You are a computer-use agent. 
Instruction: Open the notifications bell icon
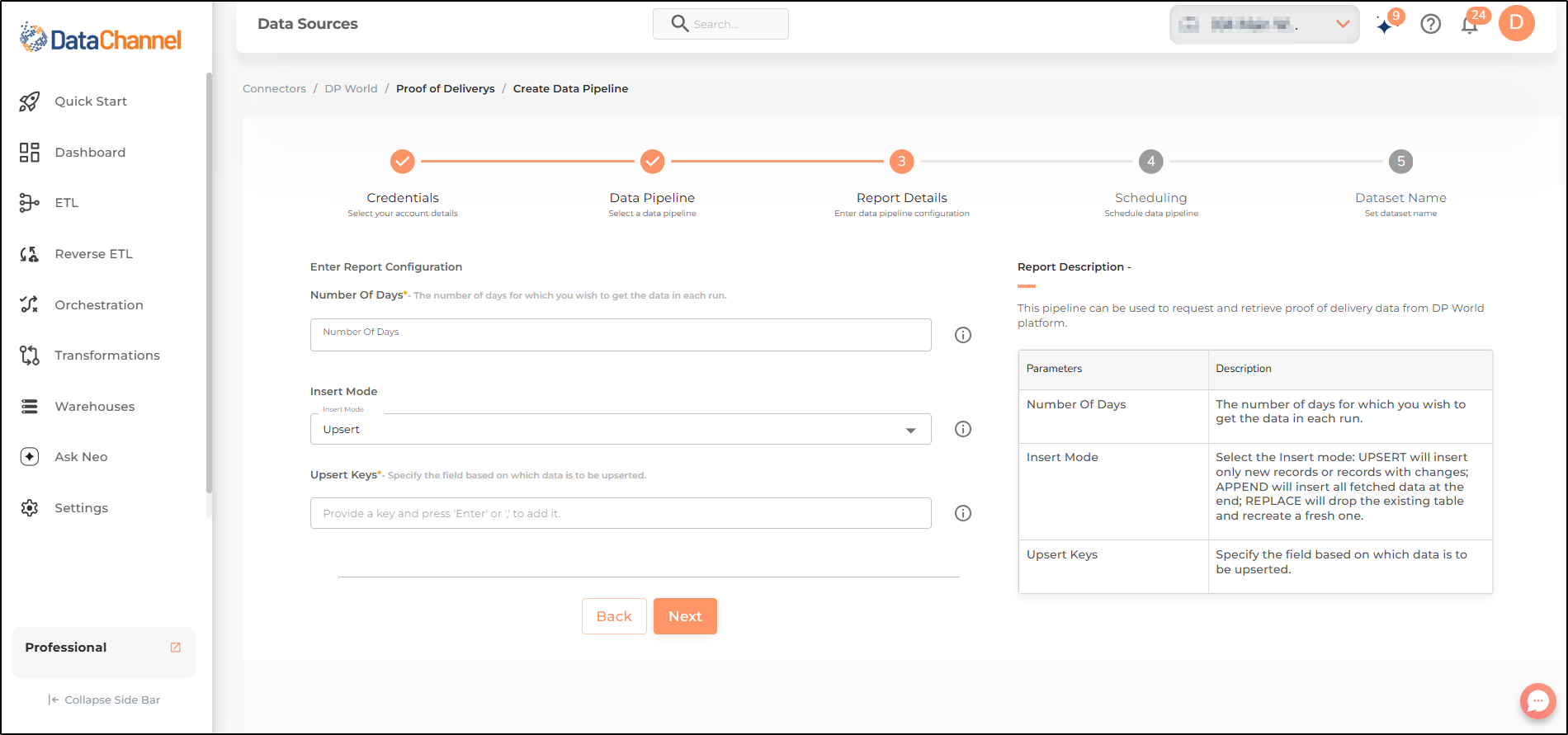tap(1469, 25)
